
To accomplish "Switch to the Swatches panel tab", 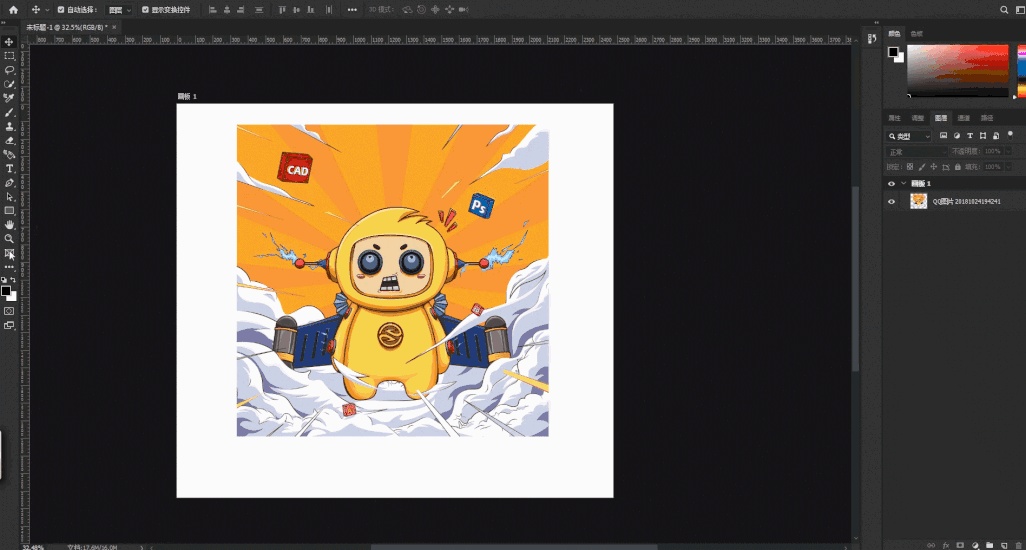I will click(917, 33).
